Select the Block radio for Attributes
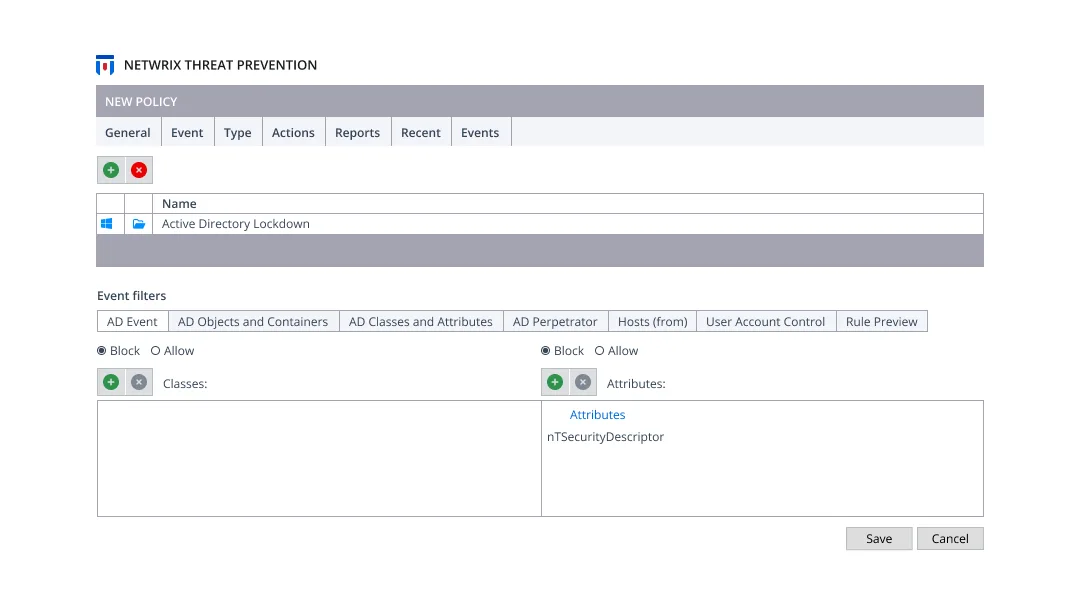 546,350
